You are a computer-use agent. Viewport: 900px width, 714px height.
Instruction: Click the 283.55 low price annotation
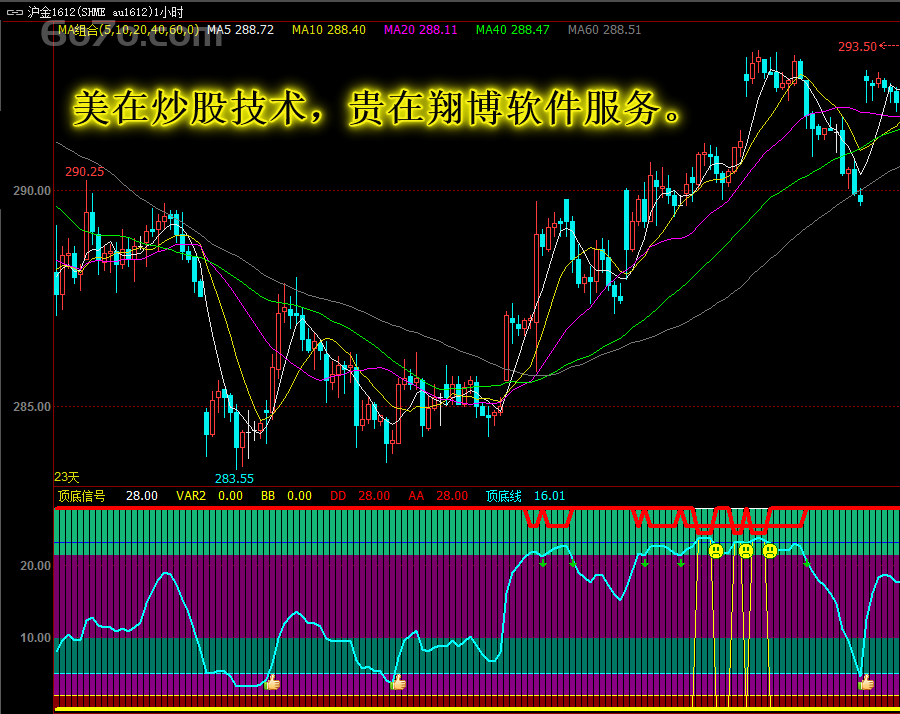[234, 479]
